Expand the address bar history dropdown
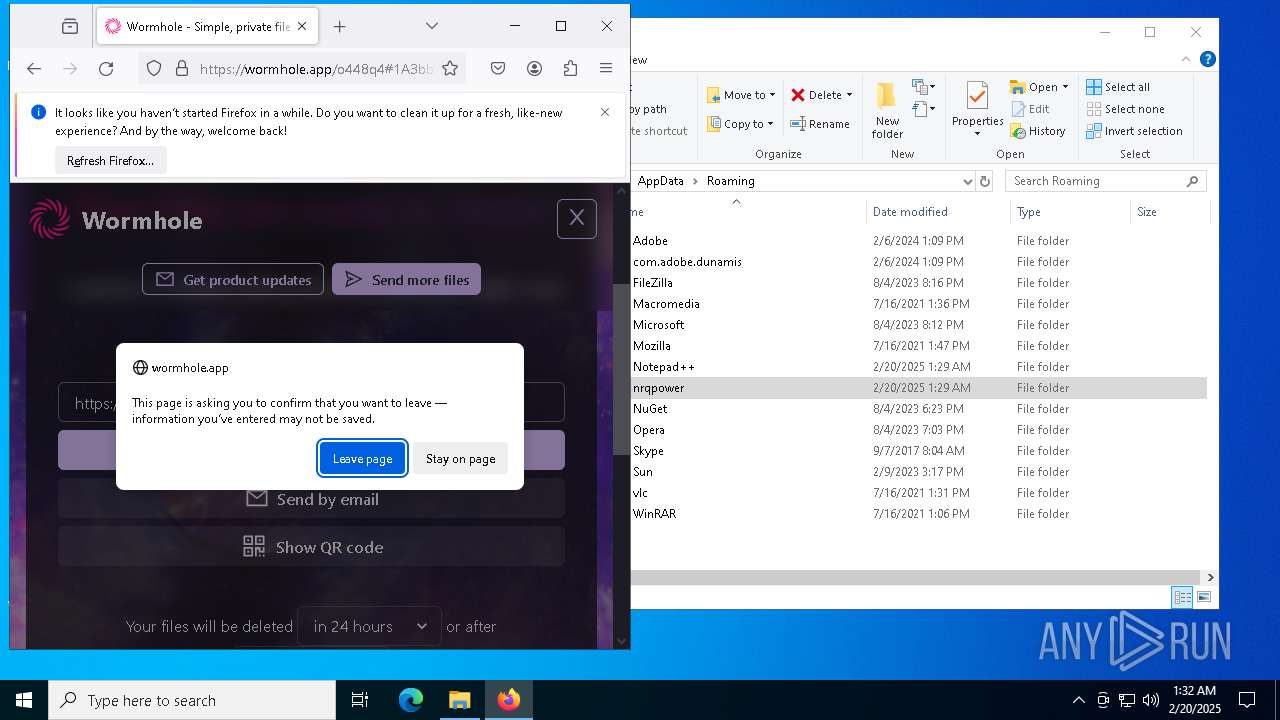Screen dimensions: 1280x720 (967, 181)
